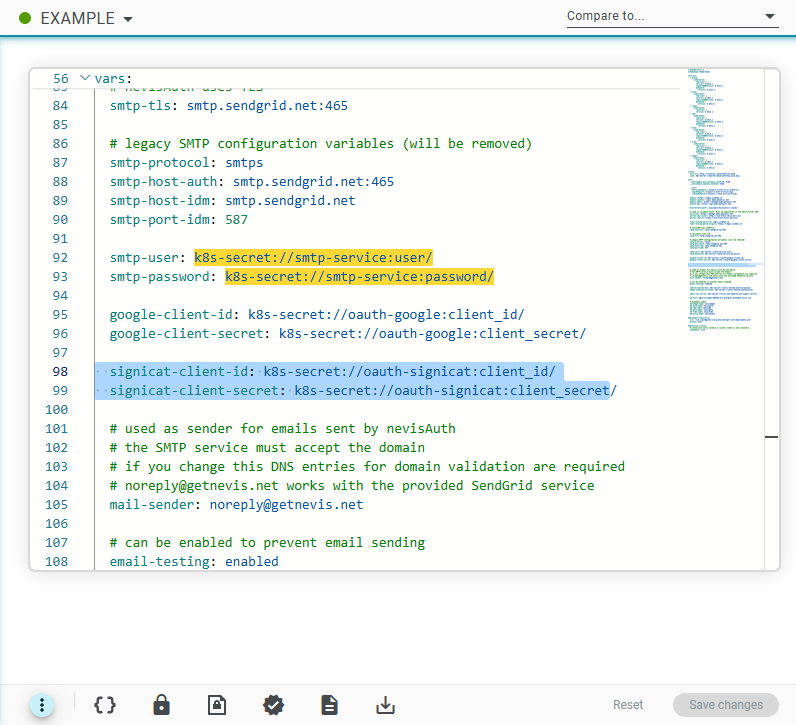Click the 'can be enabled' comment line
796x725 pixels.
267,543
